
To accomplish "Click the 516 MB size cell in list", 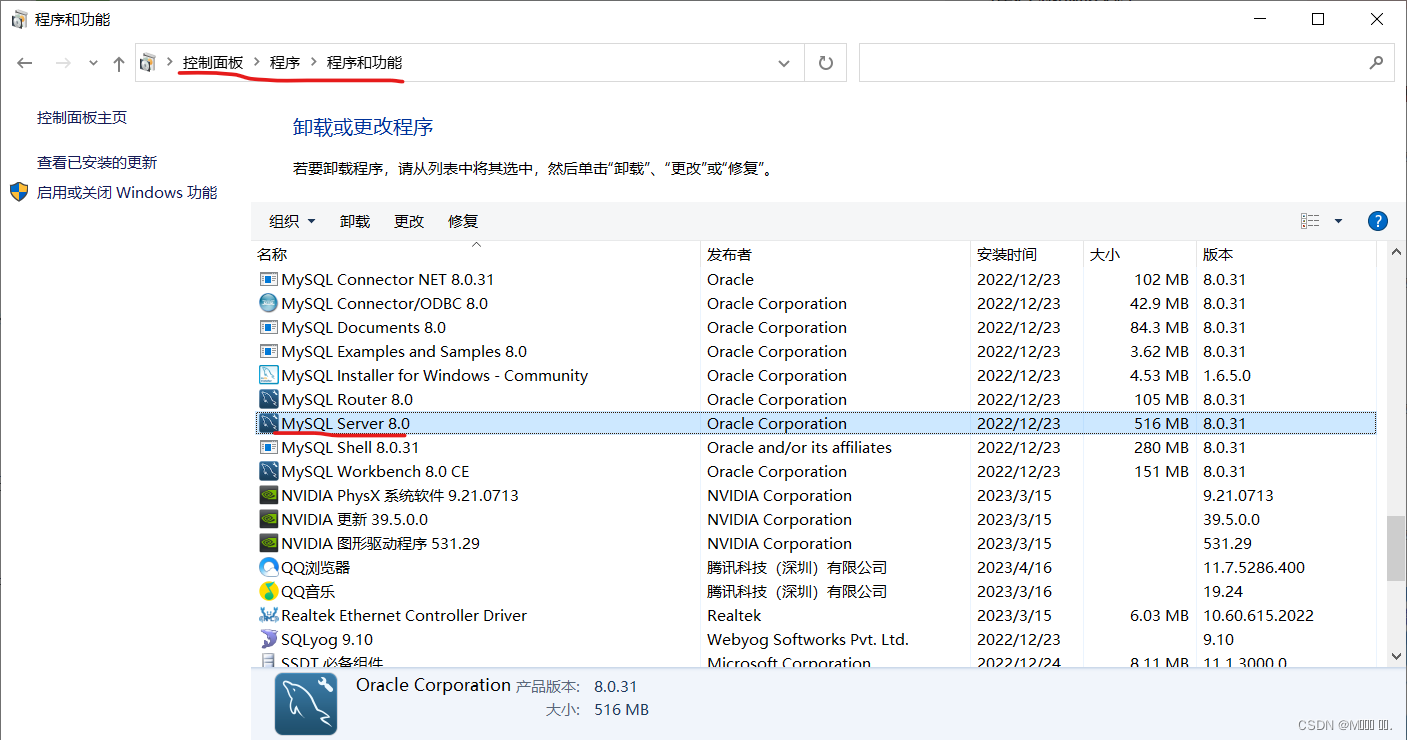I will pos(1161,423).
